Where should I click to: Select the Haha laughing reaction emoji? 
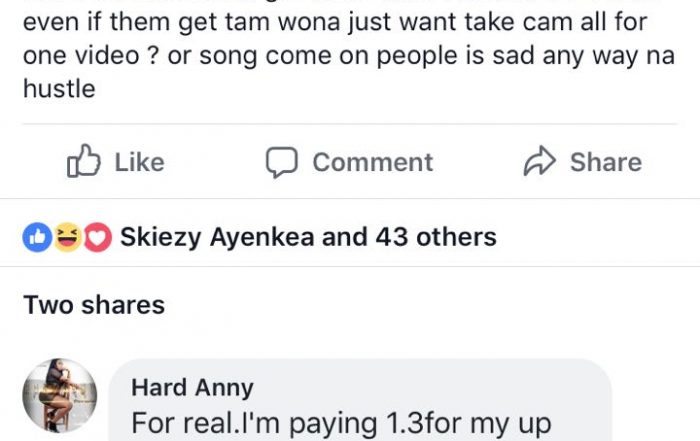(x=66, y=238)
